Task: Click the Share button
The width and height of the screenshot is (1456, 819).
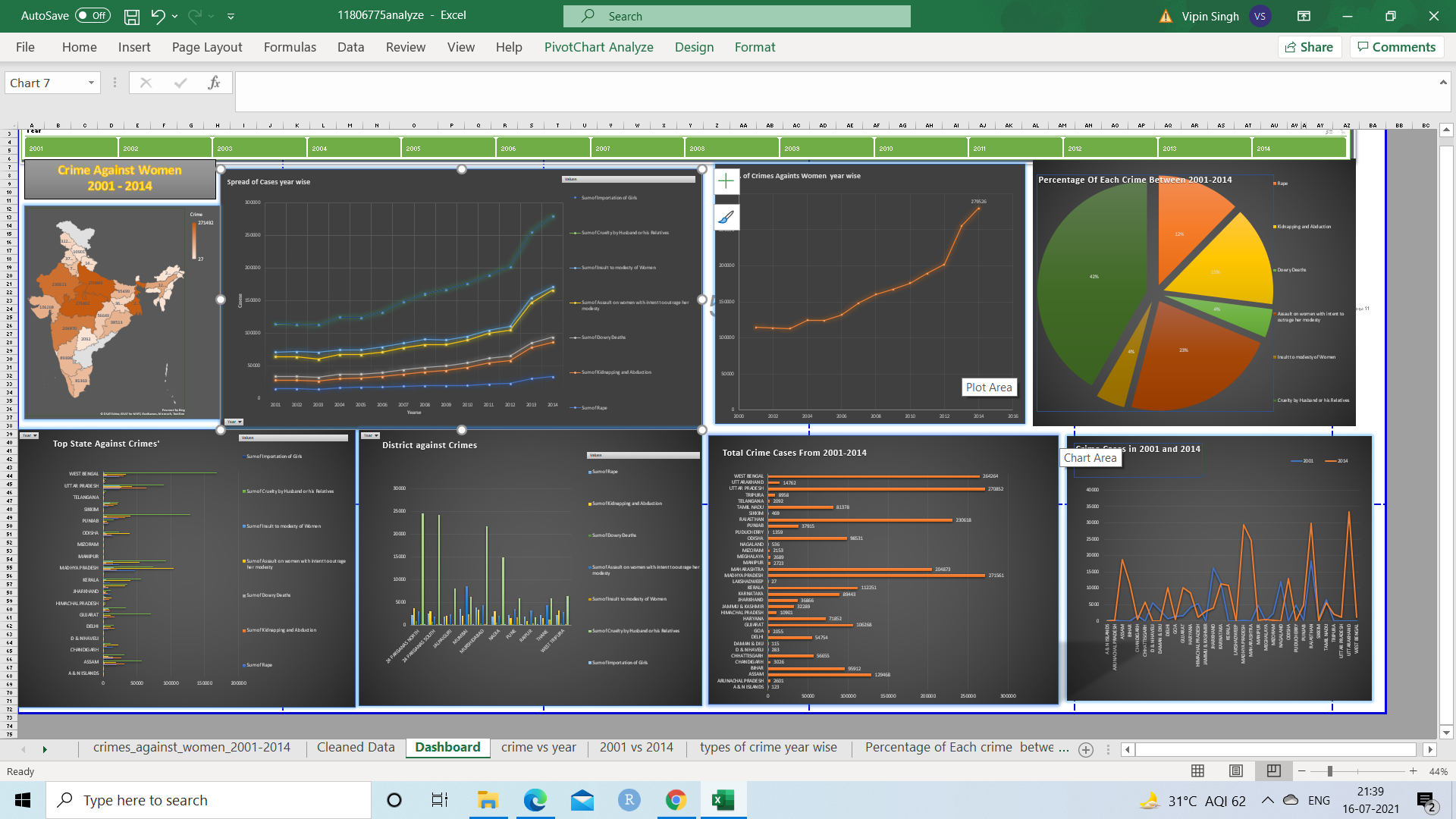Action: (1309, 47)
